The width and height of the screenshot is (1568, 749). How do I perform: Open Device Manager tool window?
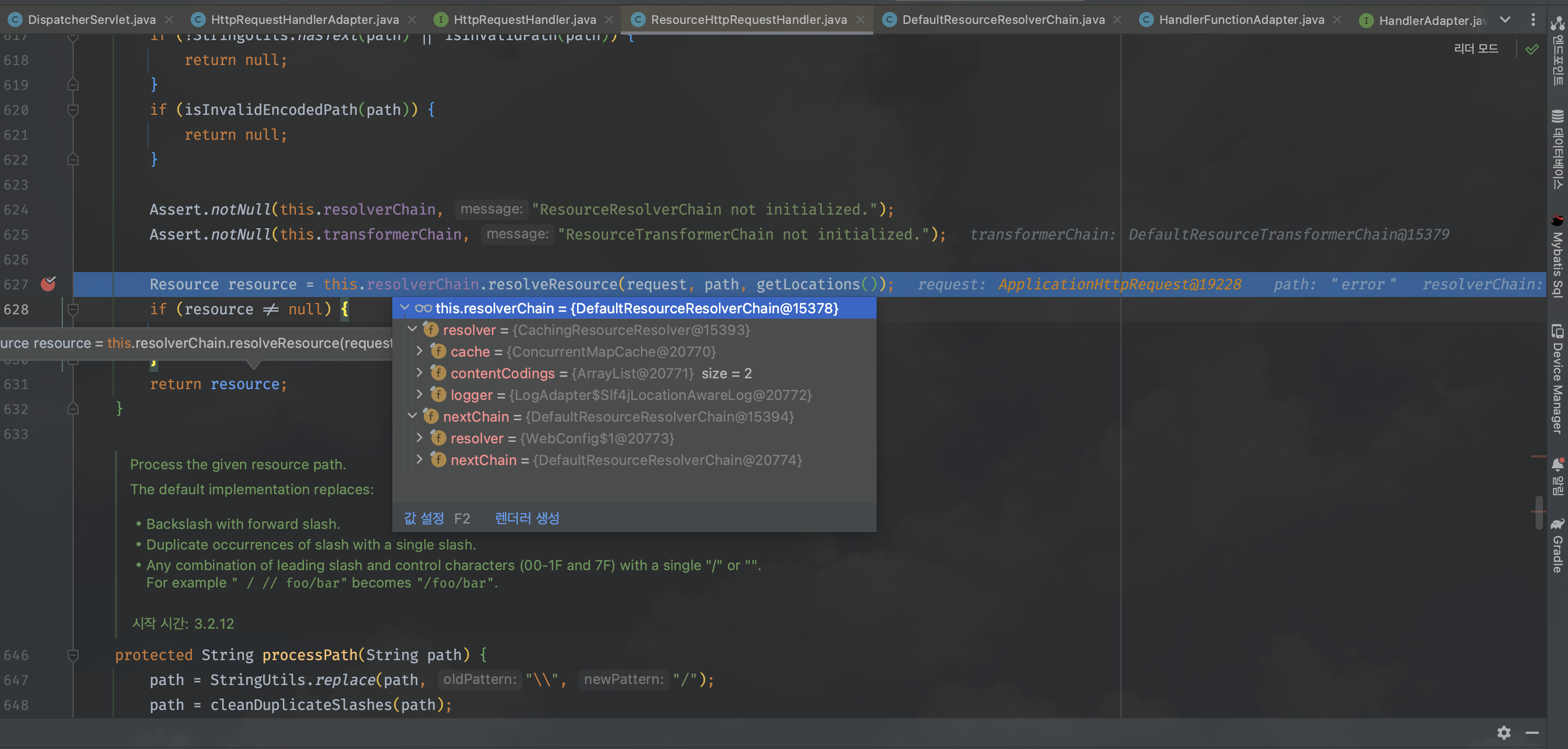tap(1558, 379)
